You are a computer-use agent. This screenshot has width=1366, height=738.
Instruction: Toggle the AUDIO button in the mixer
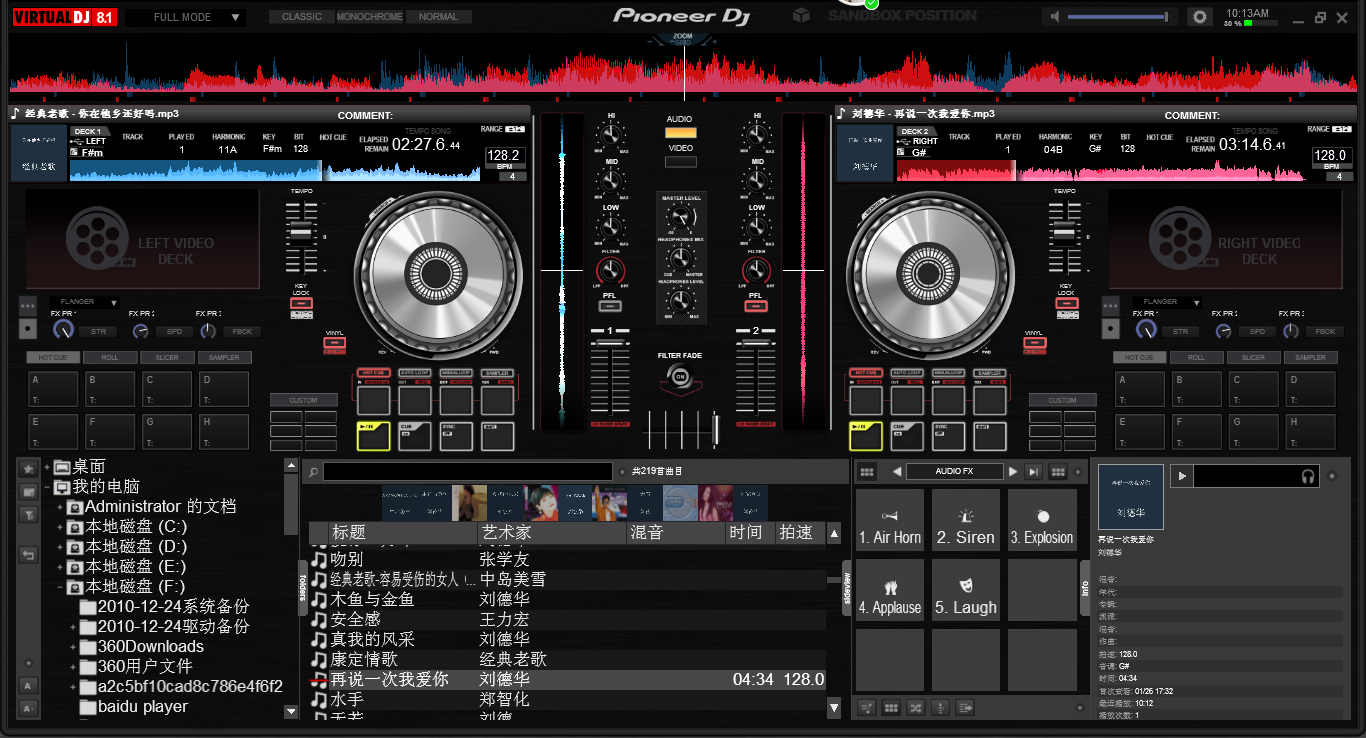pos(680,133)
